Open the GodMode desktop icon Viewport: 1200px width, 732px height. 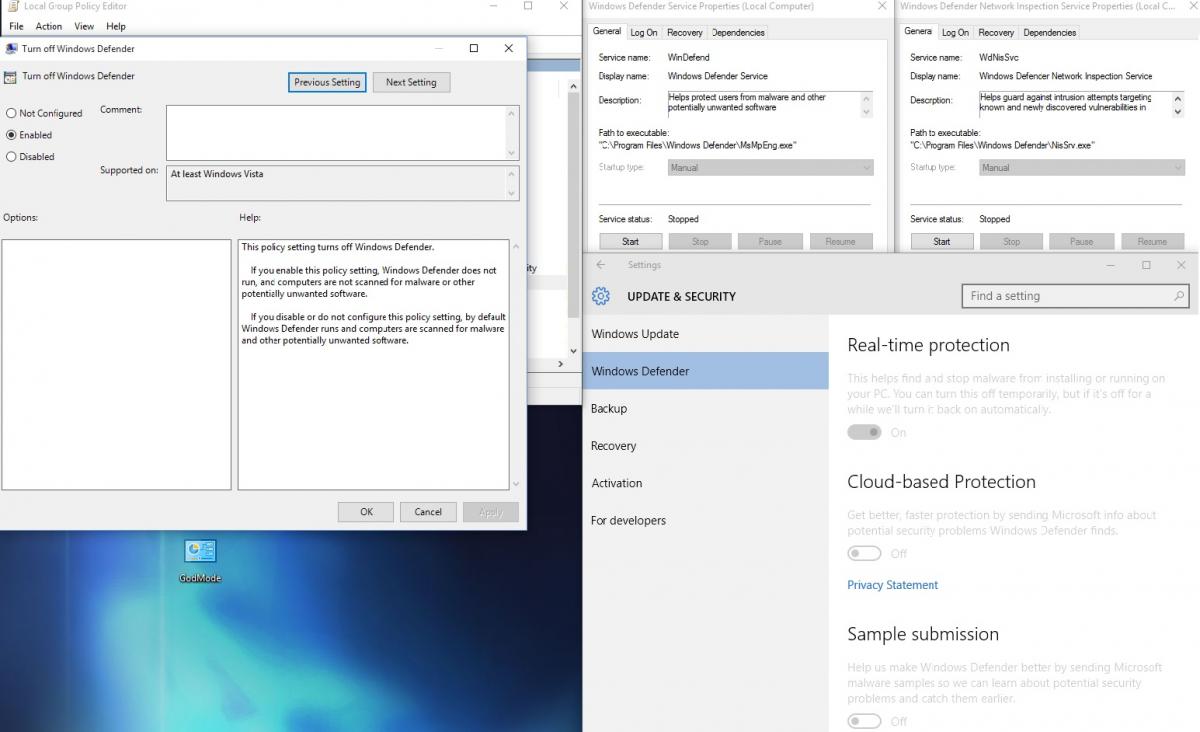pos(200,560)
